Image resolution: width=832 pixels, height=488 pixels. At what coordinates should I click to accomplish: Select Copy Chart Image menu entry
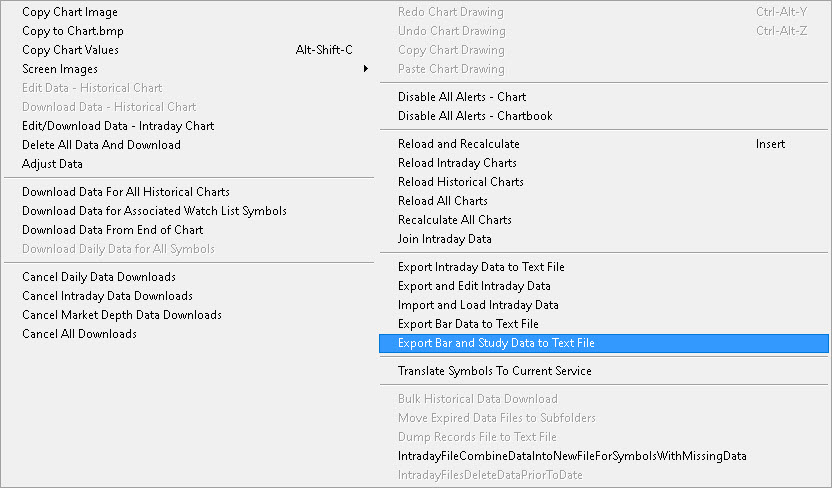coord(70,12)
